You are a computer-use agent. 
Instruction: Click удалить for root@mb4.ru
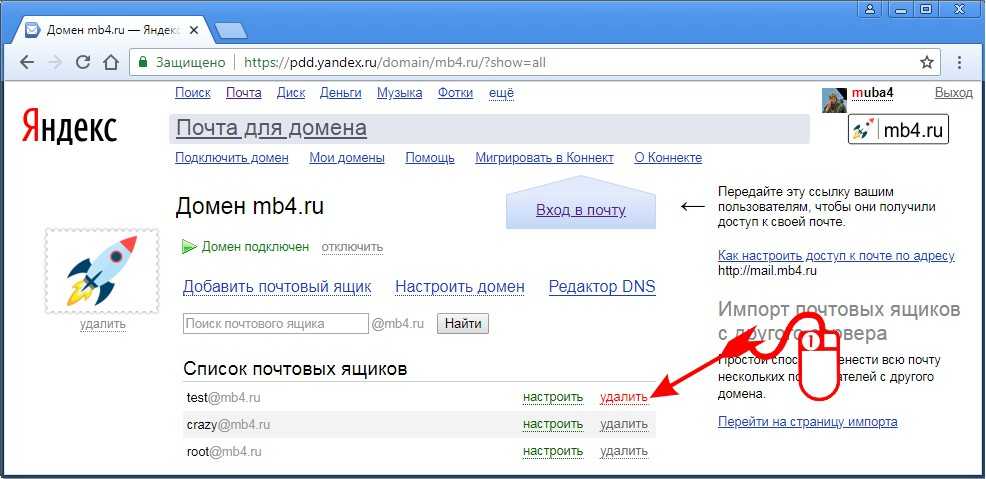[x=624, y=451]
